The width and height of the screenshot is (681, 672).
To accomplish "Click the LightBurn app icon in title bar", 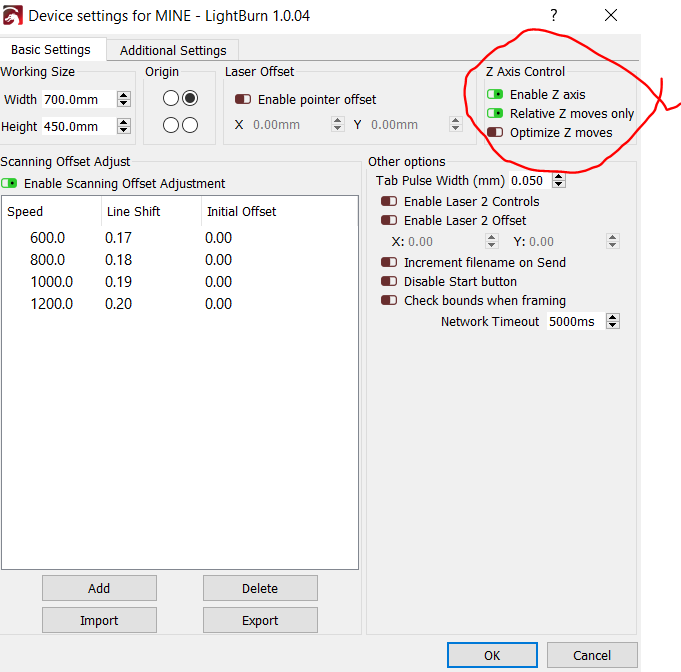I will [12, 15].
